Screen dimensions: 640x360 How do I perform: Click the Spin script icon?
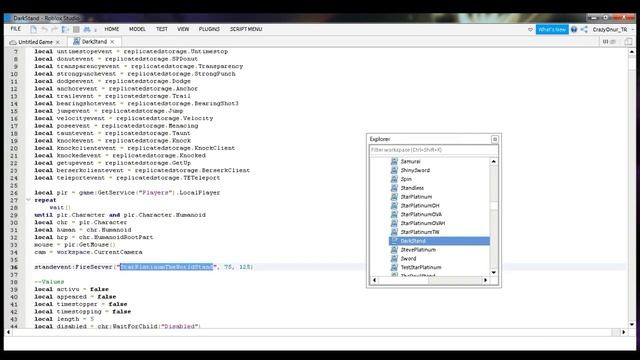tap(394, 179)
